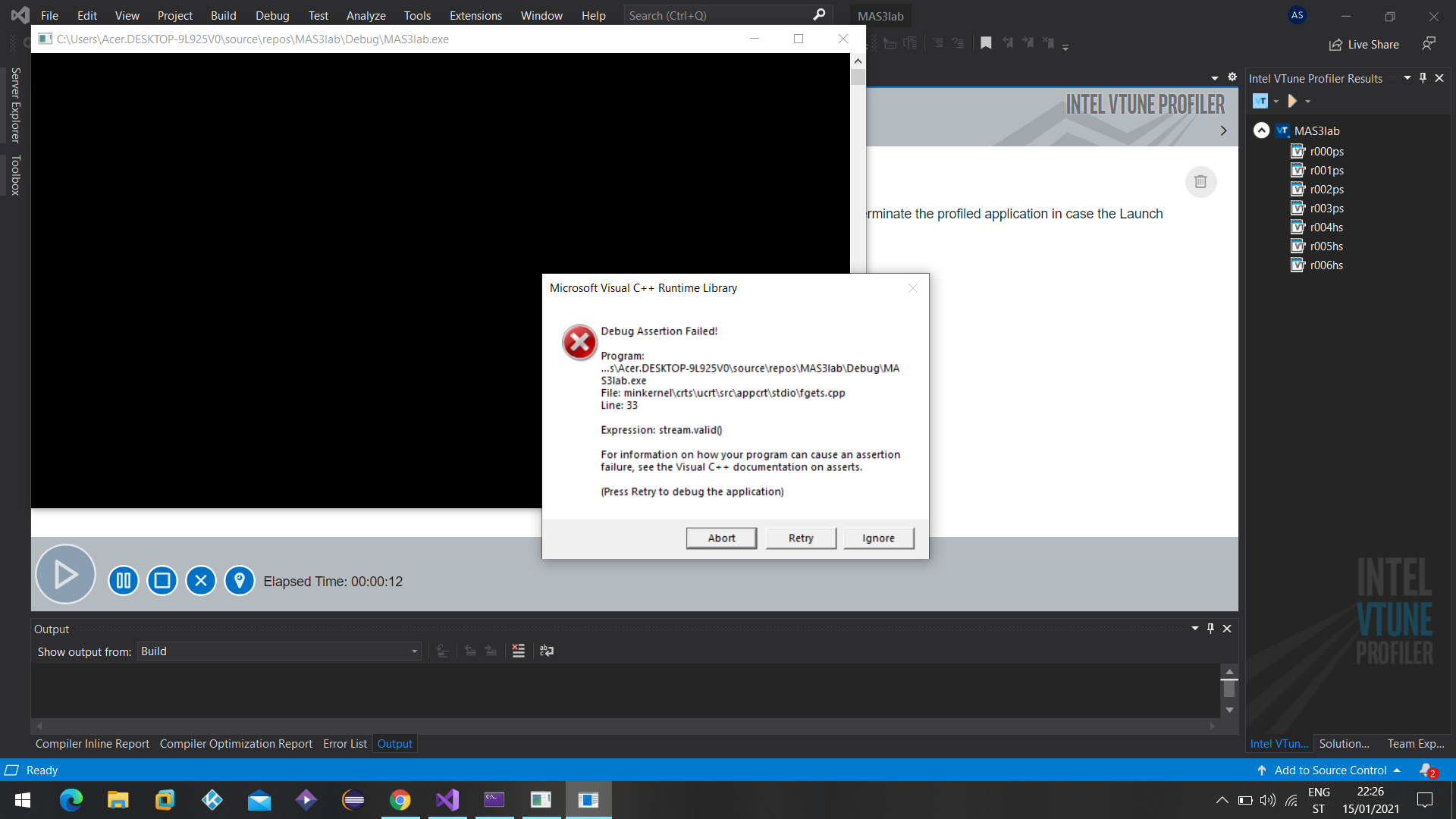Screen dimensions: 1456x819
Task: Open the Build menu
Action: pyautogui.click(x=224, y=15)
